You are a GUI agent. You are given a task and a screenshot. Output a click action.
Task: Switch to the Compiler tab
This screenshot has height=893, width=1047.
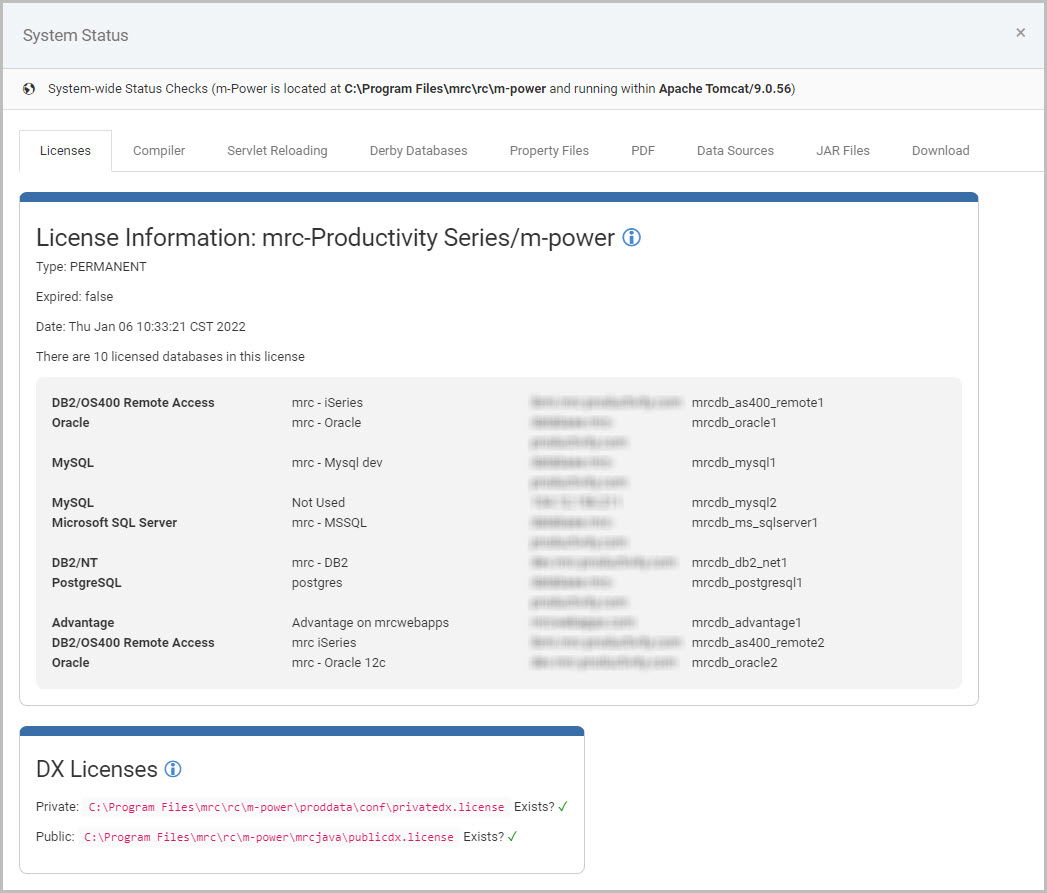coord(159,151)
